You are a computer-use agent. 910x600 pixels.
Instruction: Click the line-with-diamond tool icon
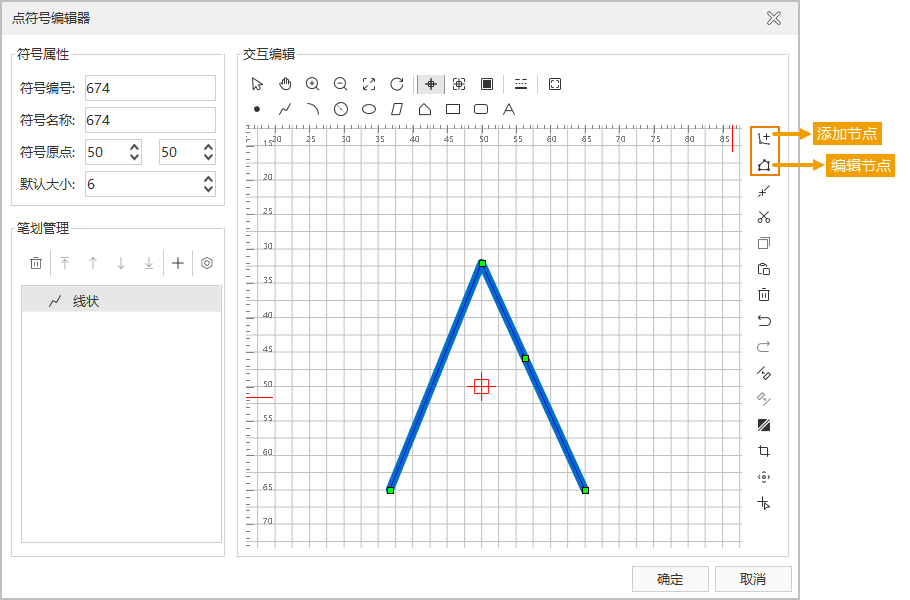click(764, 373)
